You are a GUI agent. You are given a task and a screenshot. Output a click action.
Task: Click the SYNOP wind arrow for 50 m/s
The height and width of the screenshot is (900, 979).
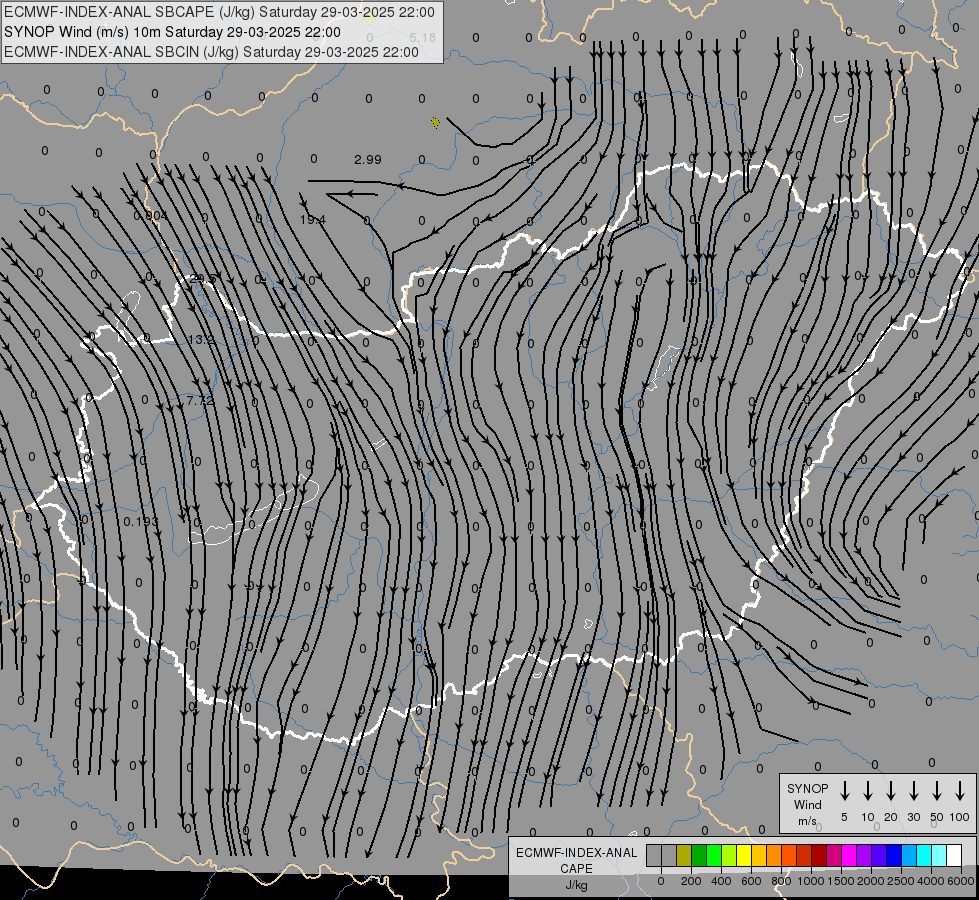click(x=937, y=790)
